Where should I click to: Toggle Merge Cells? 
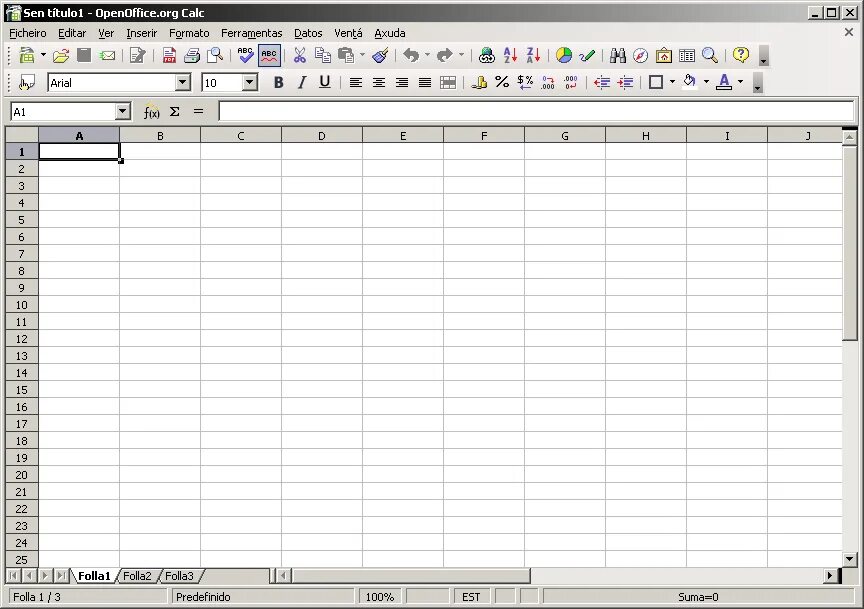click(x=448, y=83)
